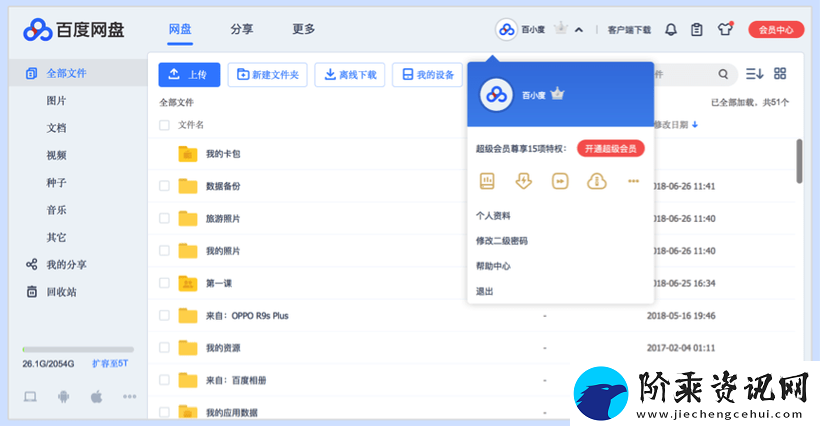Switch to grid view icon
Image resolution: width=820 pixels, height=426 pixels.
point(780,74)
